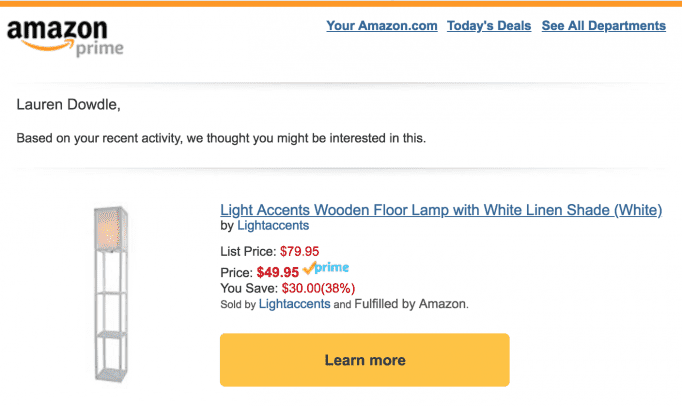Open the Your Amazon.com link
The height and width of the screenshot is (406, 682).
click(x=382, y=26)
